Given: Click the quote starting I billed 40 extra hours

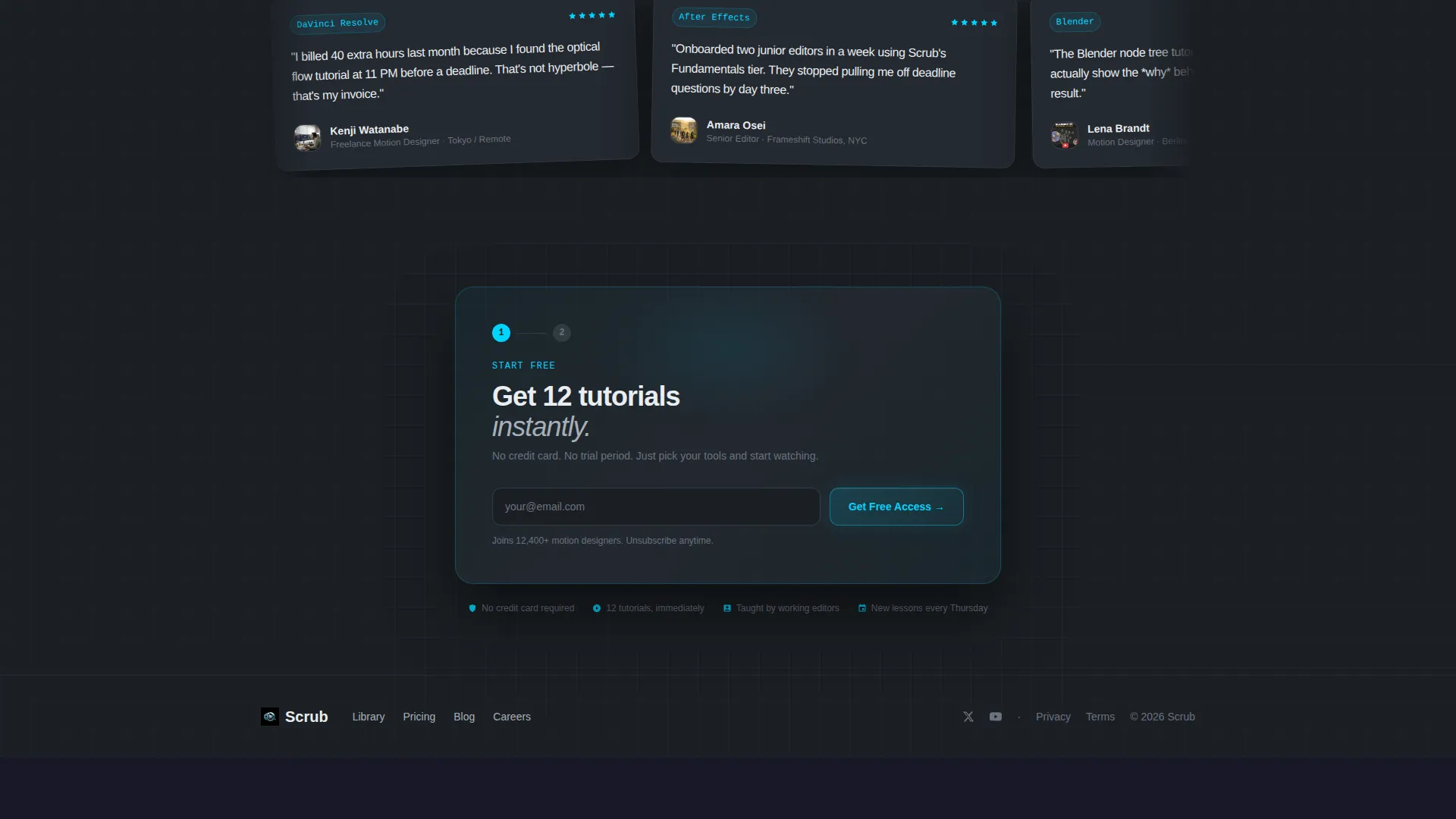Looking at the screenshot, I should pos(453,71).
